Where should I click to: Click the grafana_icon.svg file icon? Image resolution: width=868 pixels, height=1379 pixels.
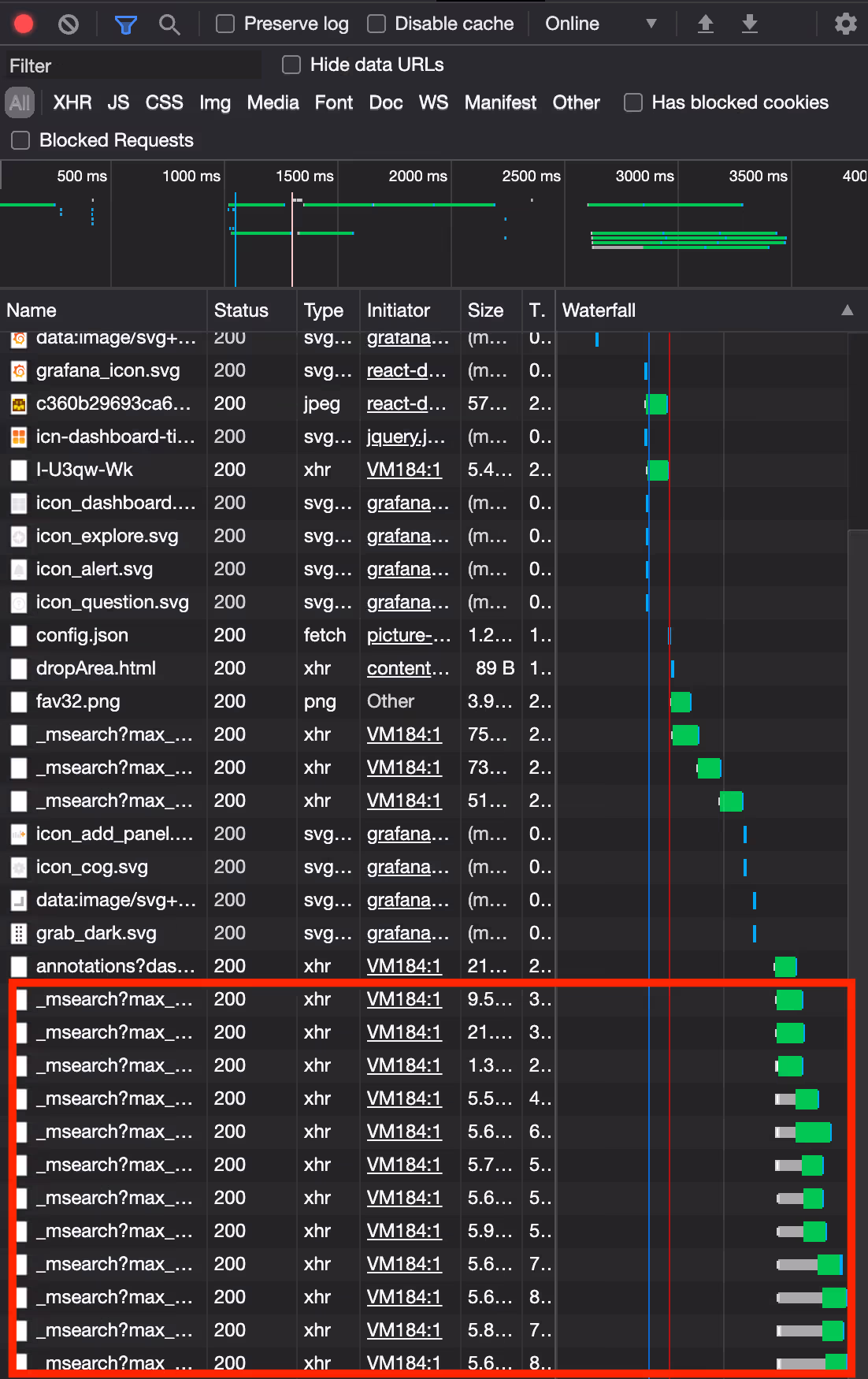(x=19, y=370)
